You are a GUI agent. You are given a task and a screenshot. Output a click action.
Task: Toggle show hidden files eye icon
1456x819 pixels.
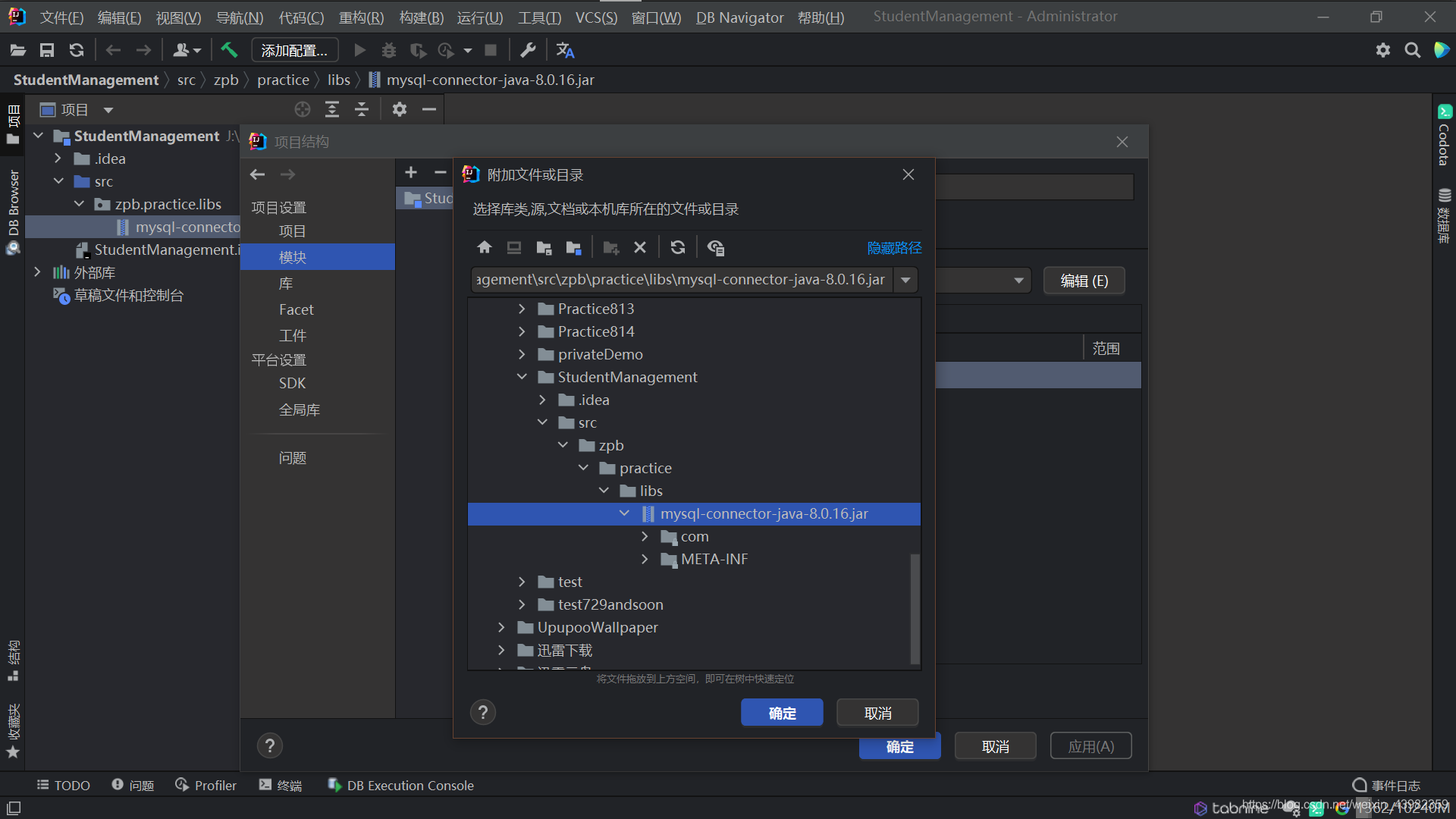point(715,247)
